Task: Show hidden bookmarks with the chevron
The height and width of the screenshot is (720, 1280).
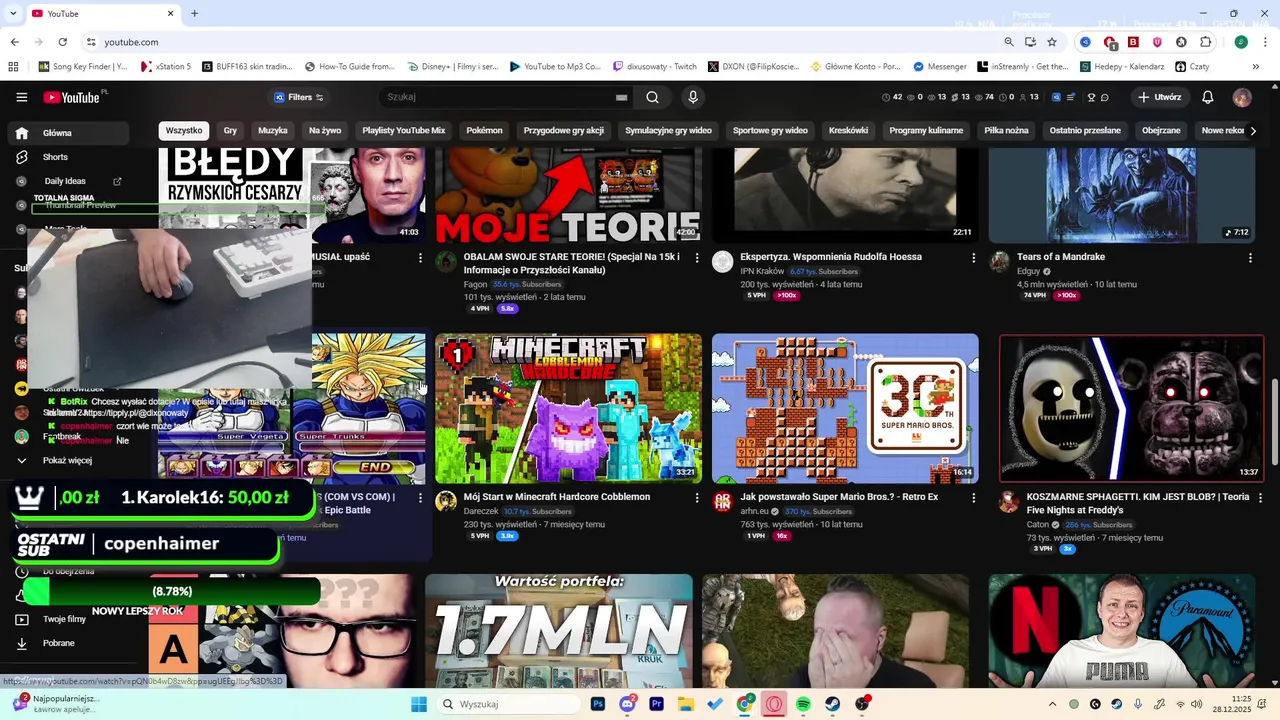Action: 1255,67
